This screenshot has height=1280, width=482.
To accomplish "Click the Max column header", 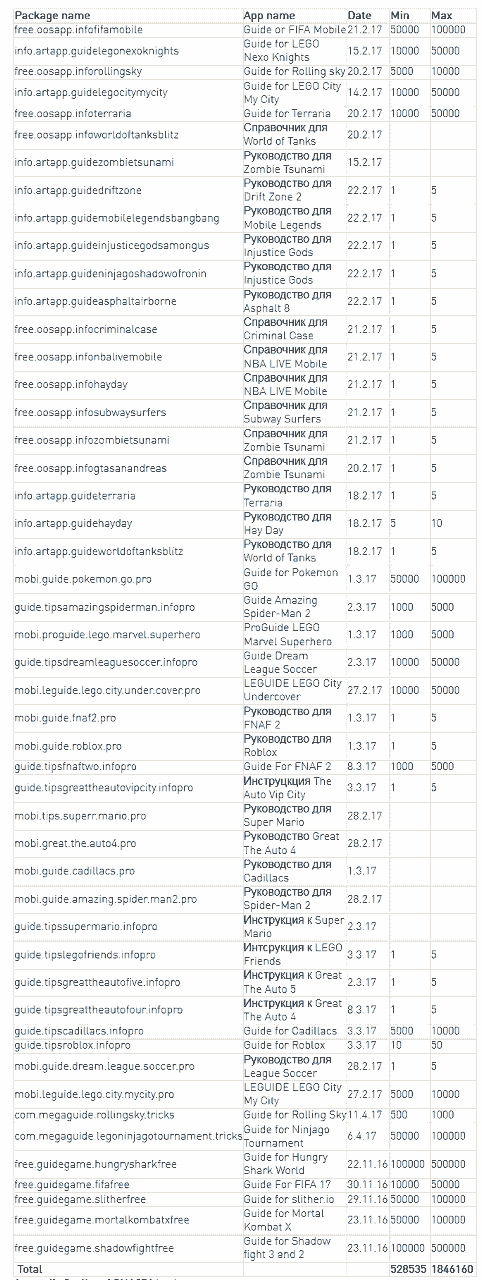I will coord(441,16).
